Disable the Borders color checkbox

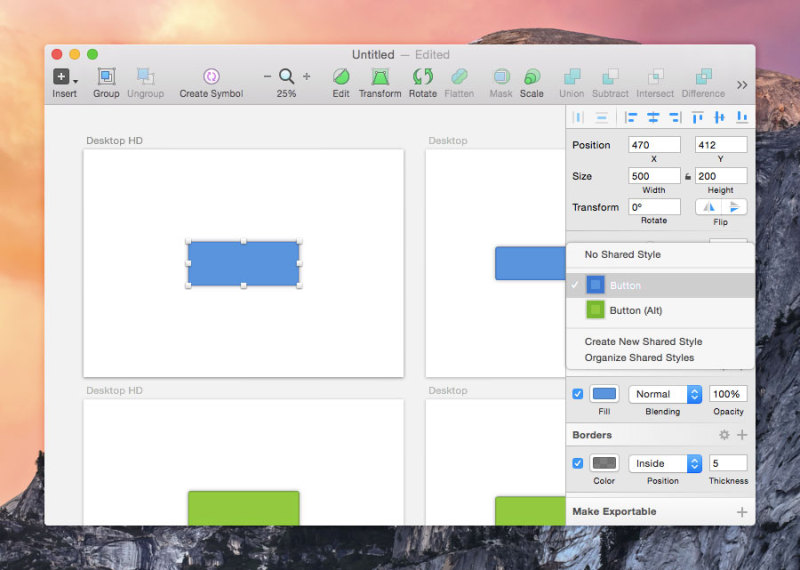(x=578, y=463)
